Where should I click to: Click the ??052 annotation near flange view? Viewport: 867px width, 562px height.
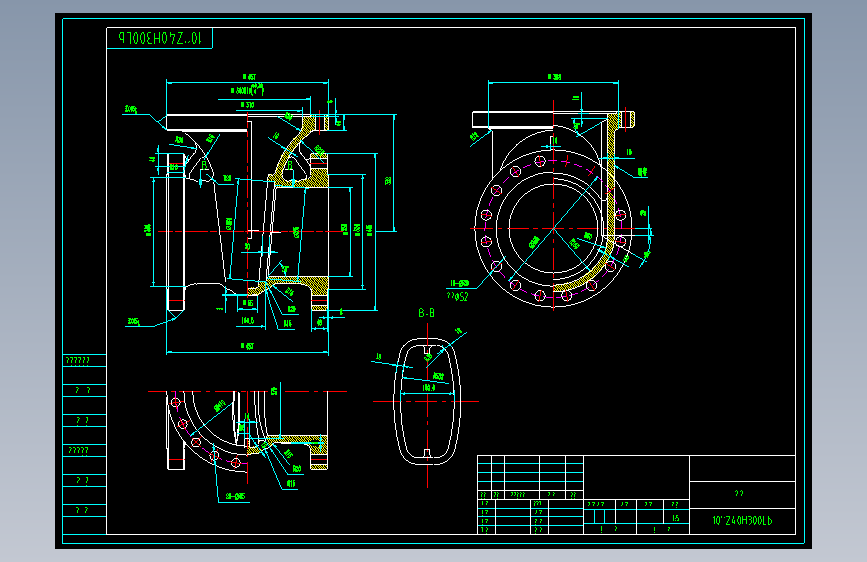pyautogui.click(x=457, y=296)
